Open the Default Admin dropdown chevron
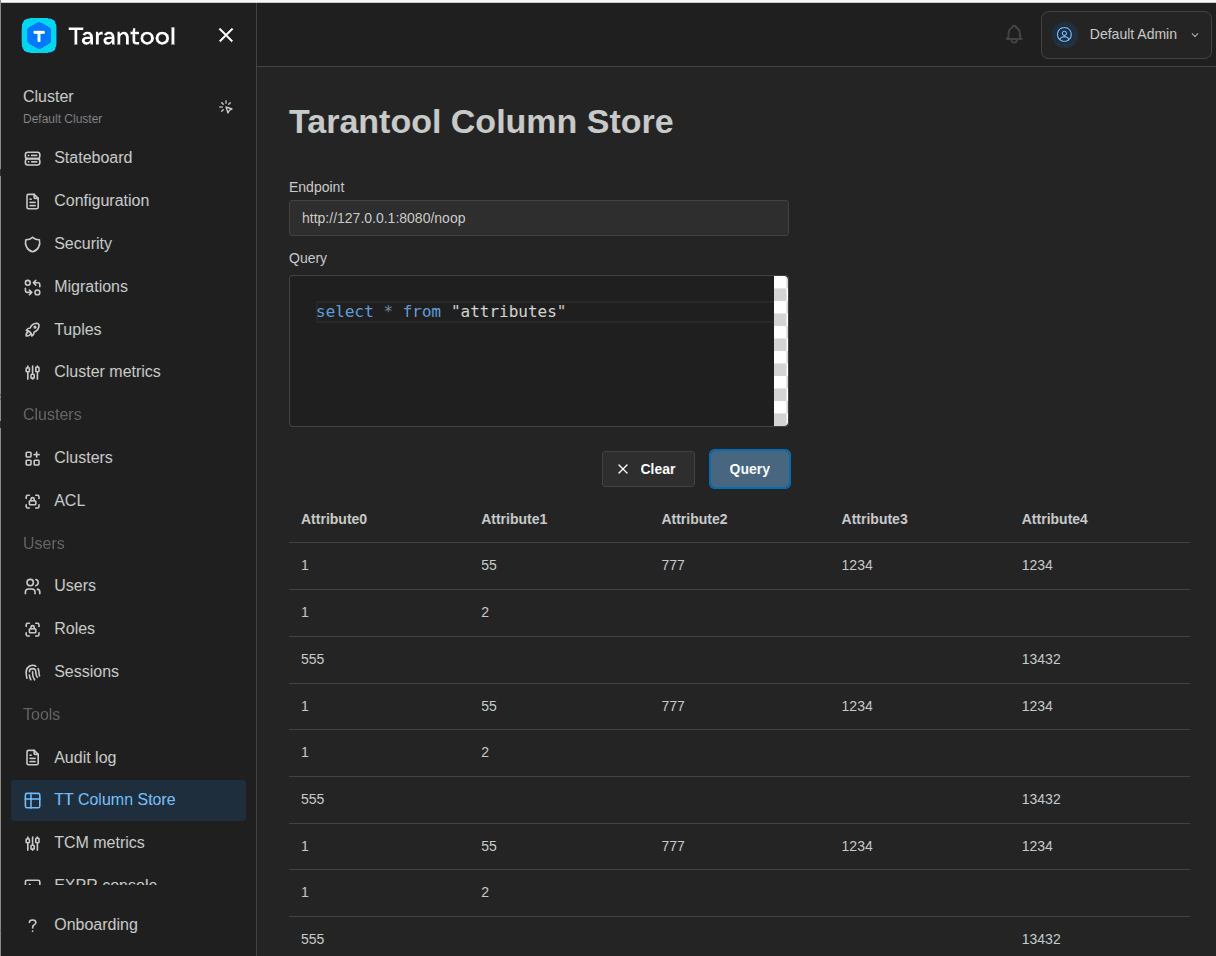 [1194, 35]
